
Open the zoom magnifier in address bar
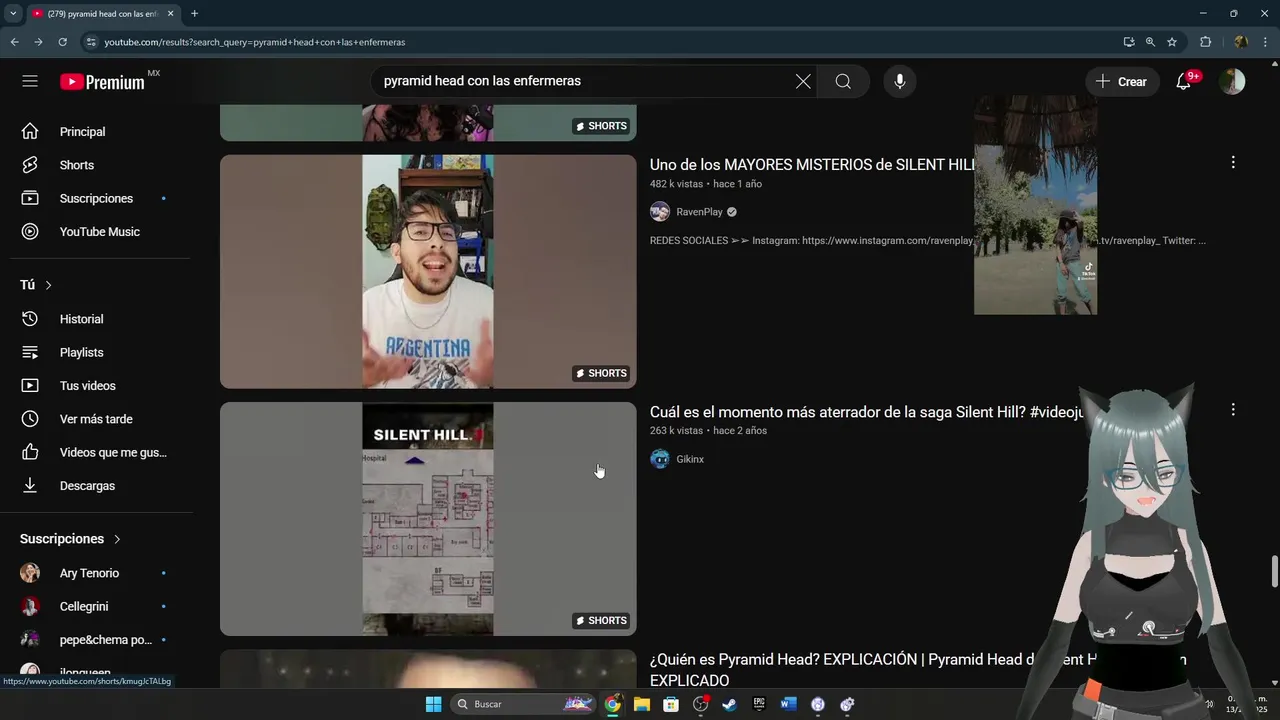pos(1150,42)
